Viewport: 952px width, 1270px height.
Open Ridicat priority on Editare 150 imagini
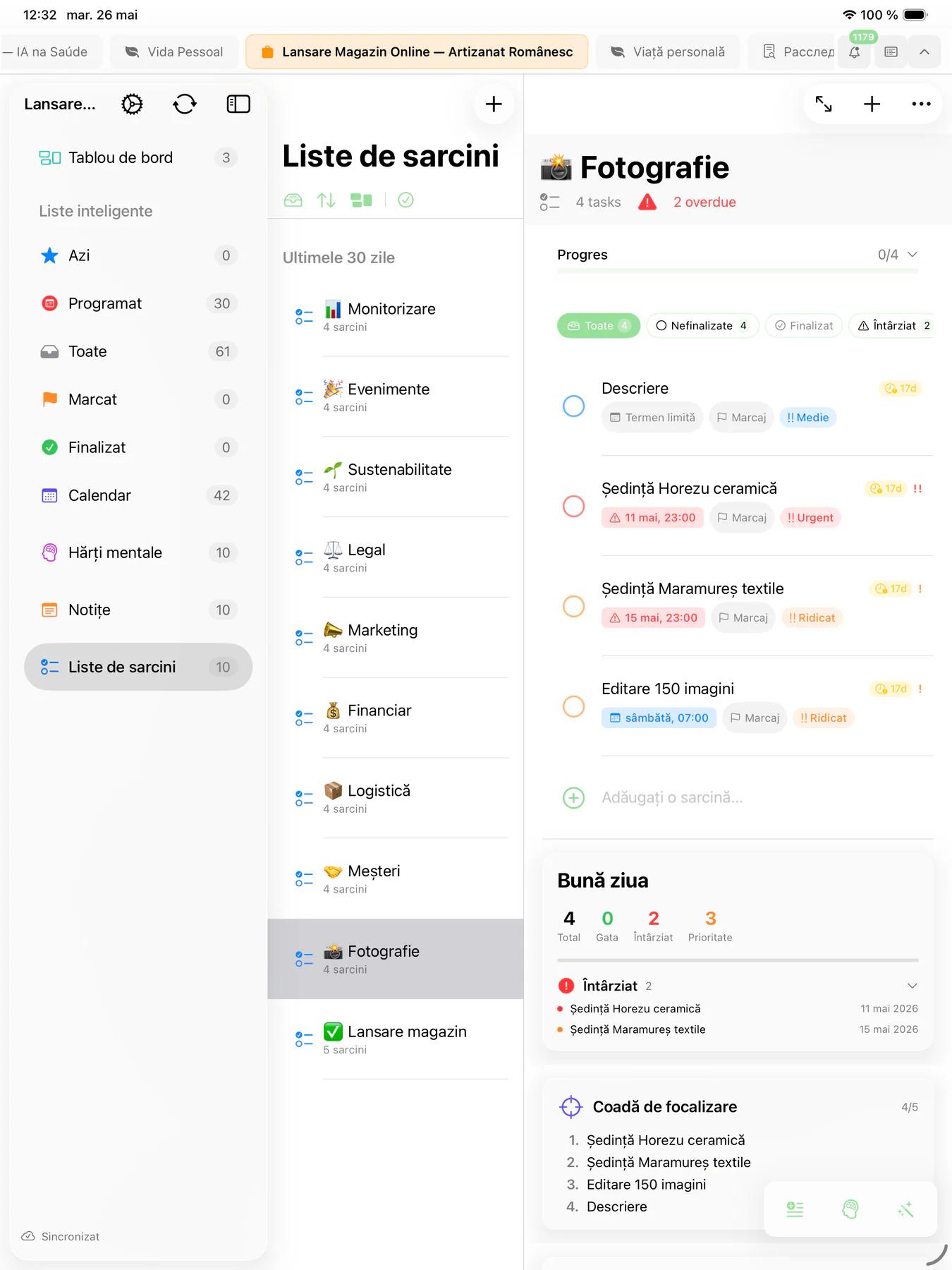pos(823,718)
